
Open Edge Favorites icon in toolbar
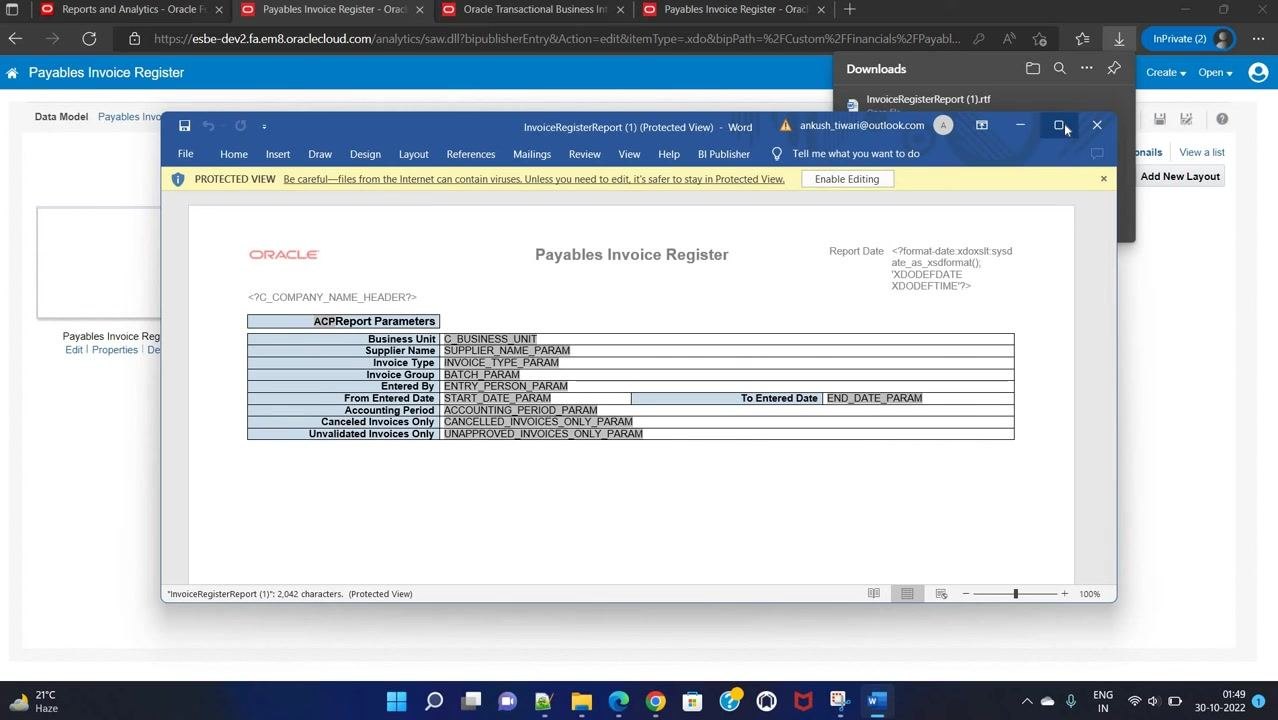pos(1082,39)
